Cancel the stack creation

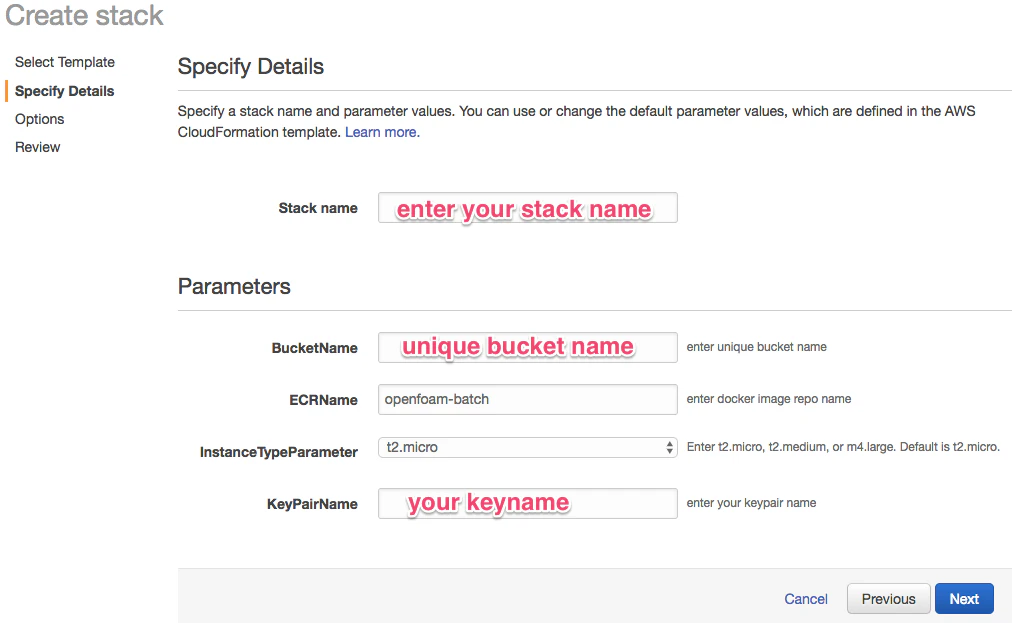pos(805,599)
